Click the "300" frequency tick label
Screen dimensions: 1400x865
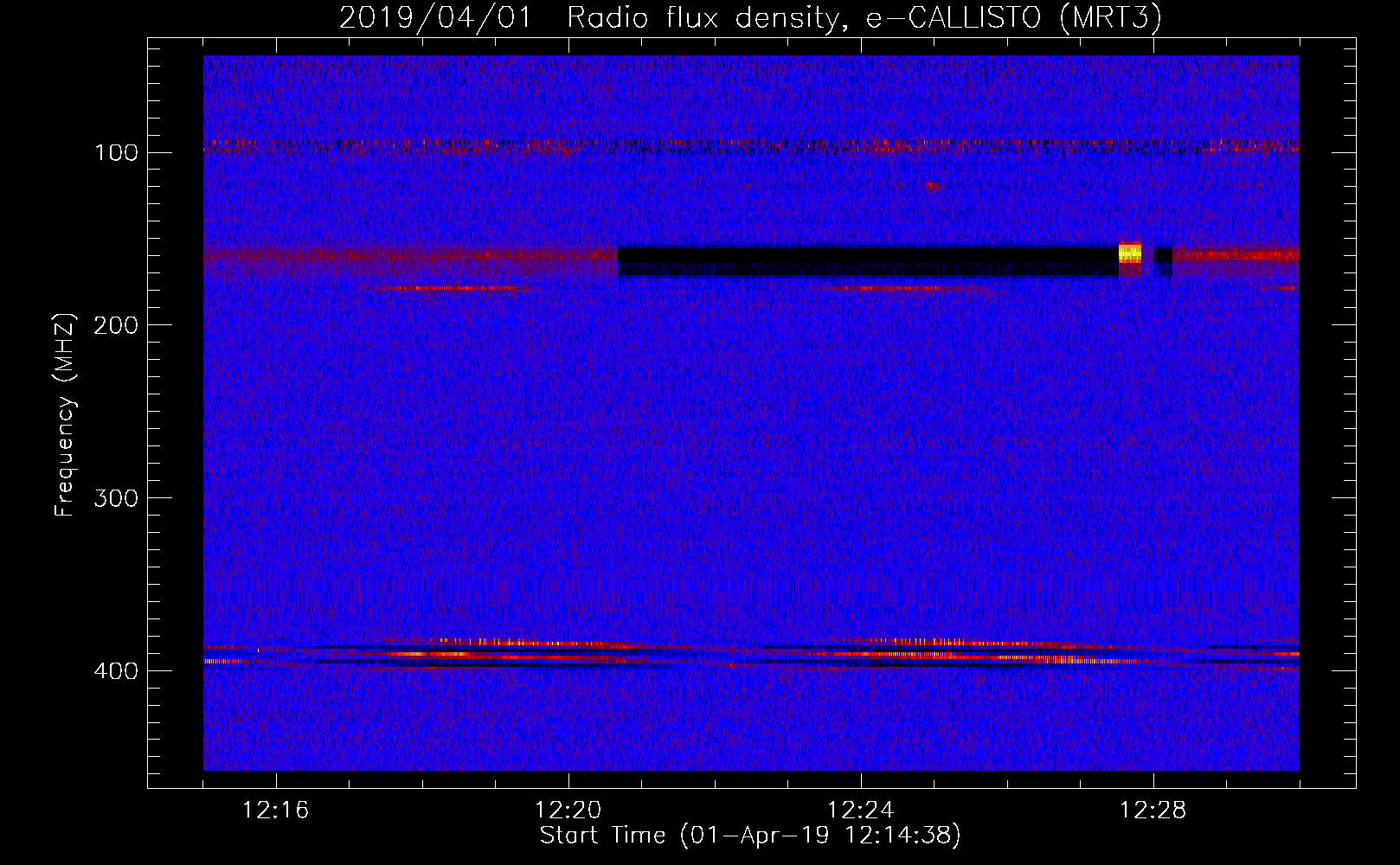tap(117, 498)
